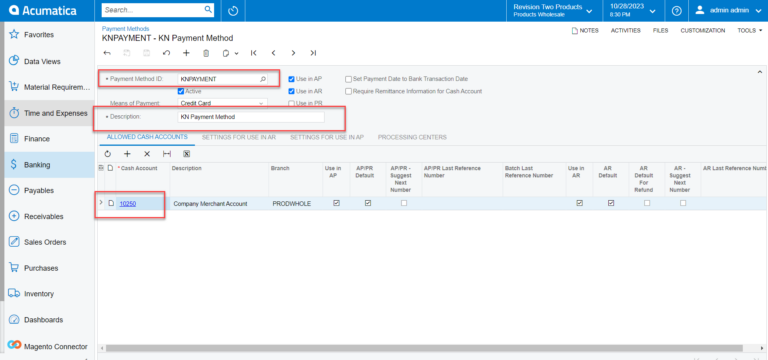Fit columns in cash accounts grid
This screenshot has height=360, width=768.
[167, 154]
